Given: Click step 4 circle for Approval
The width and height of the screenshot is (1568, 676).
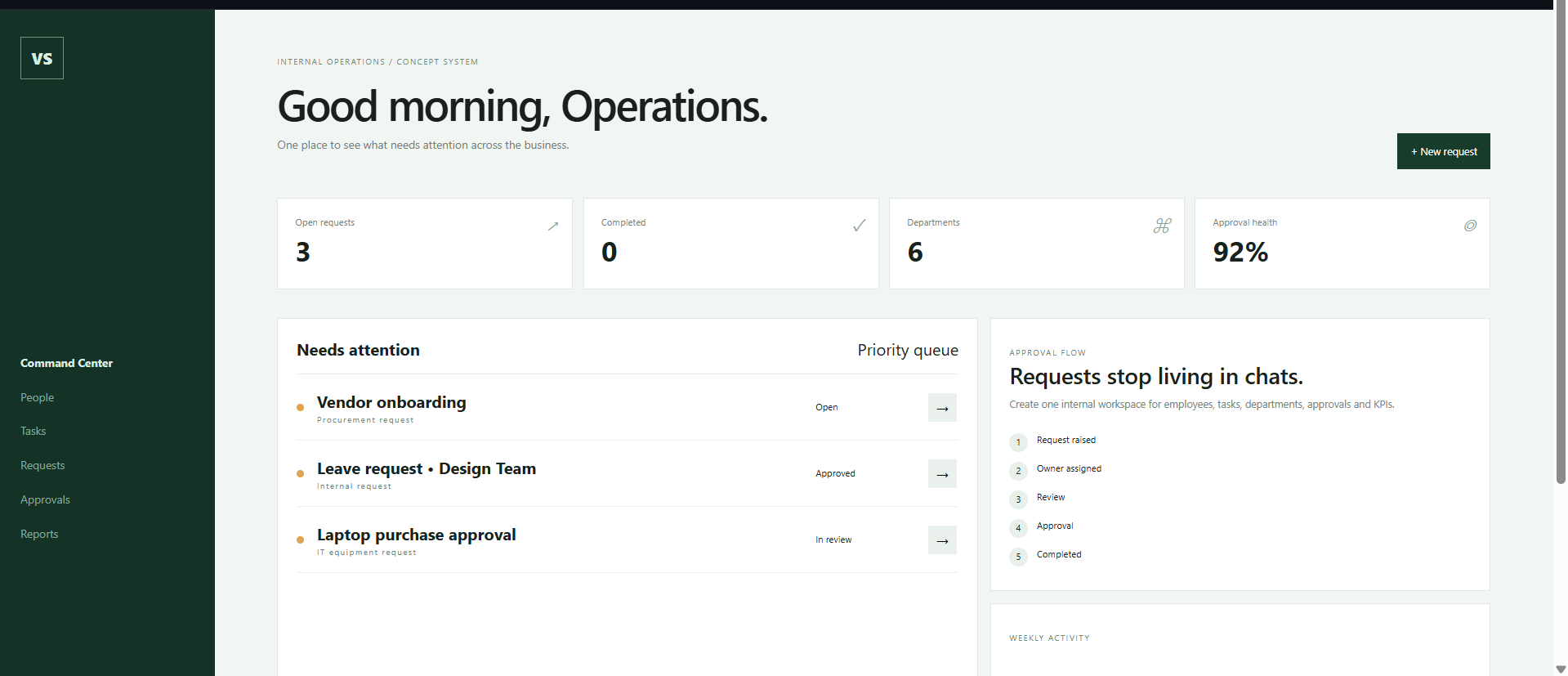Looking at the screenshot, I should pos(1018,528).
